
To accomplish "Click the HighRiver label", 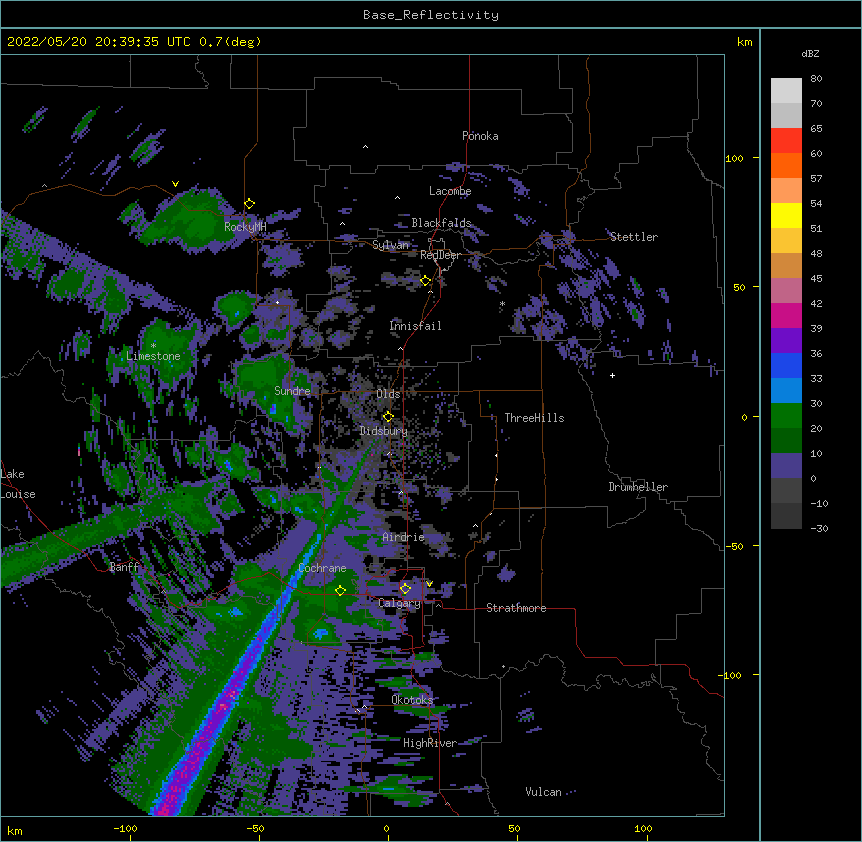I will pos(430,743).
